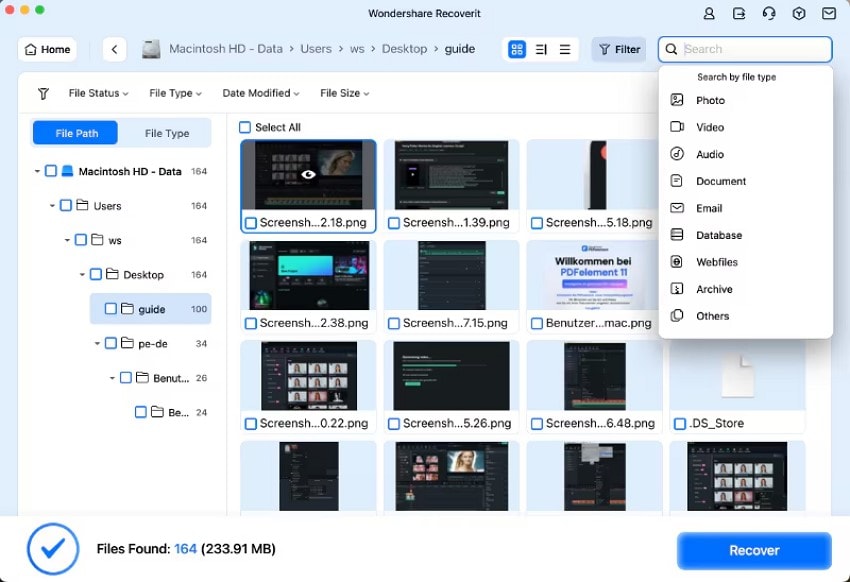Screen dimensions: 850x582
Task: Click the Database file type icon
Action: 677,235
